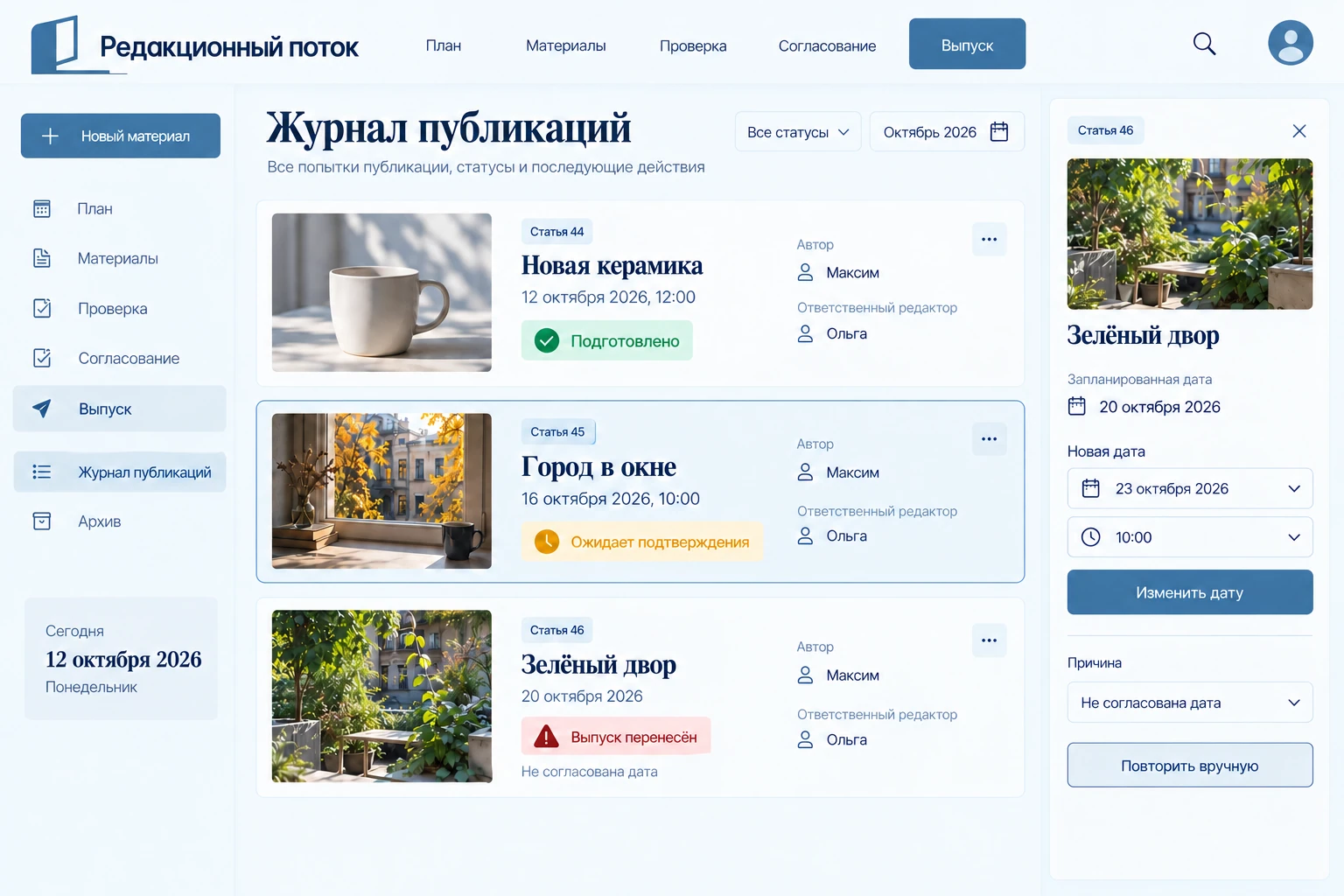Click the garden preview image in the side panel
This screenshot has height=896, width=1344.
click(1190, 234)
